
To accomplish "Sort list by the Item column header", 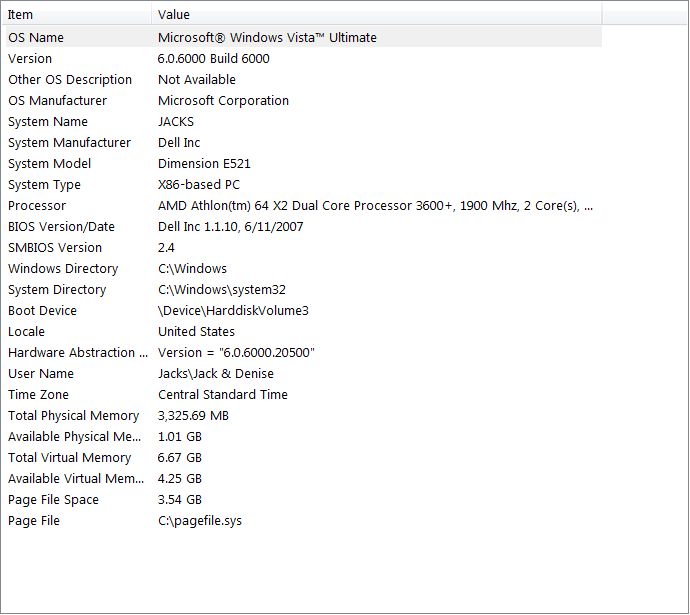I will [77, 15].
